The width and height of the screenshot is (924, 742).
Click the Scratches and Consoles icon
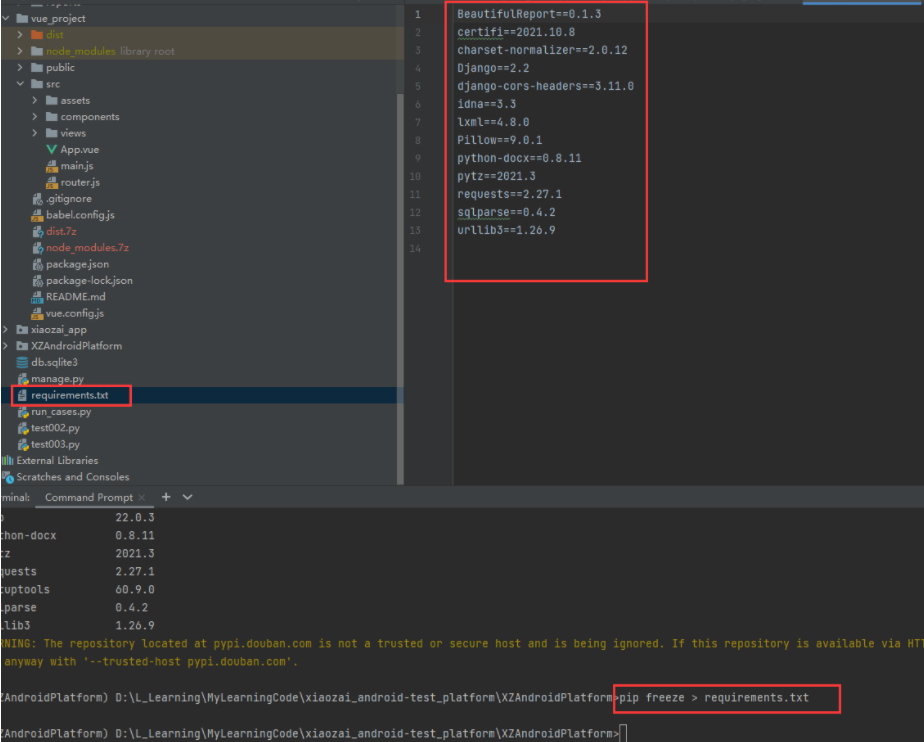click(x=8, y=477)
